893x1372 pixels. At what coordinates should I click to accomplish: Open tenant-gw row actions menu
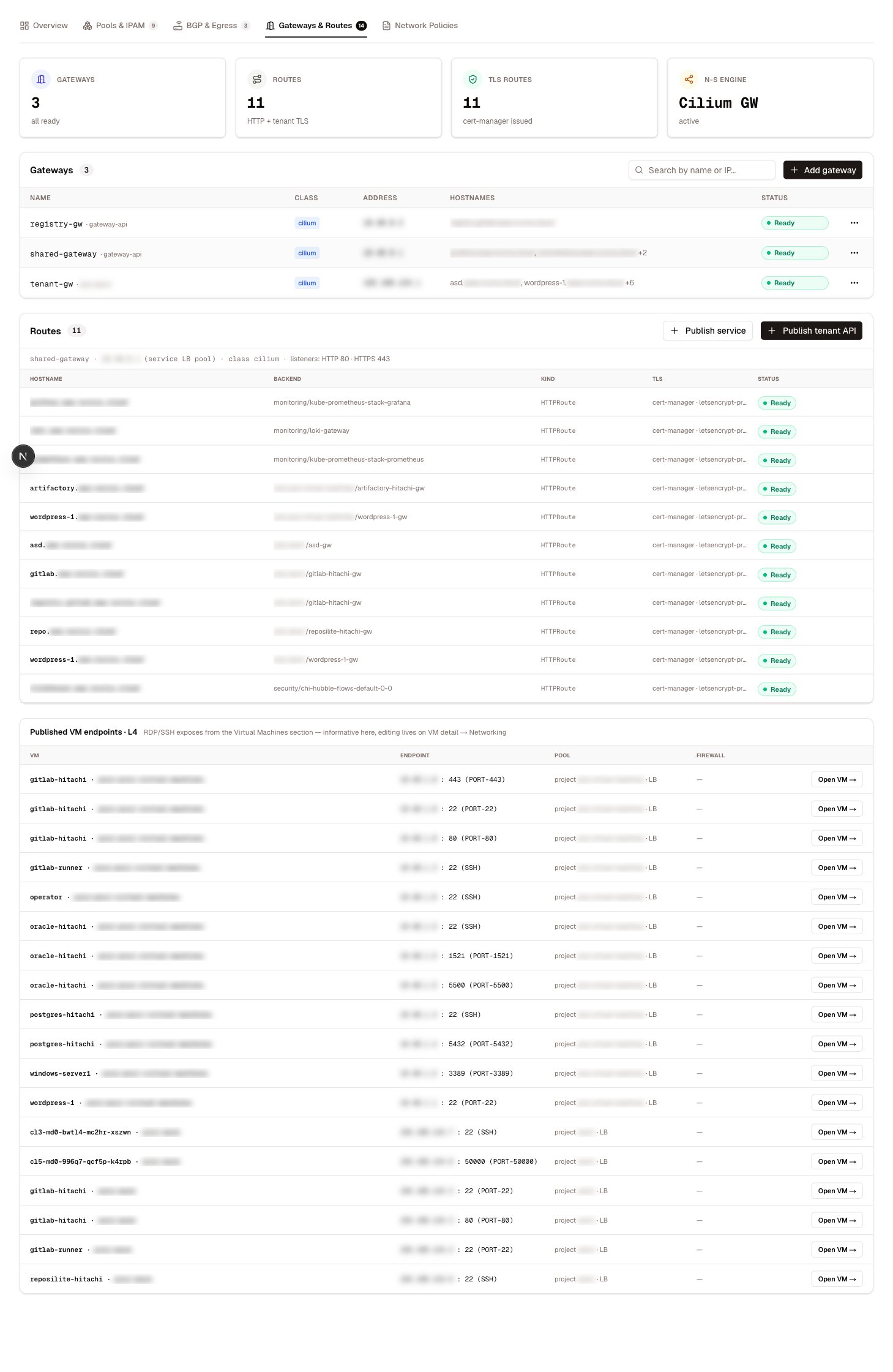coord(854,283)
